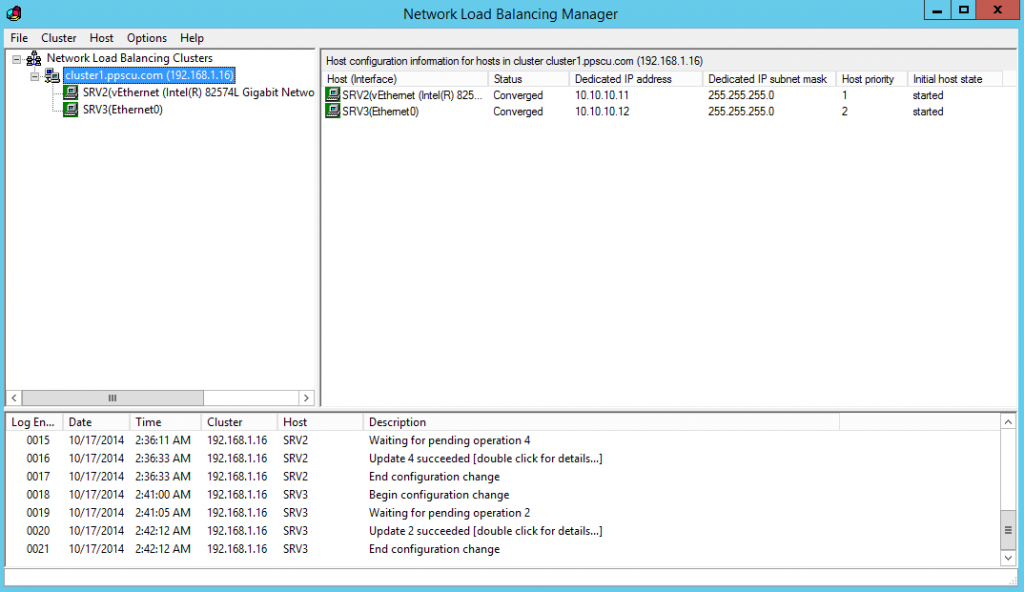The height and width of the screenshot is (592, 1024).
Task: Open the Host menu
Action: coord(101,38)
